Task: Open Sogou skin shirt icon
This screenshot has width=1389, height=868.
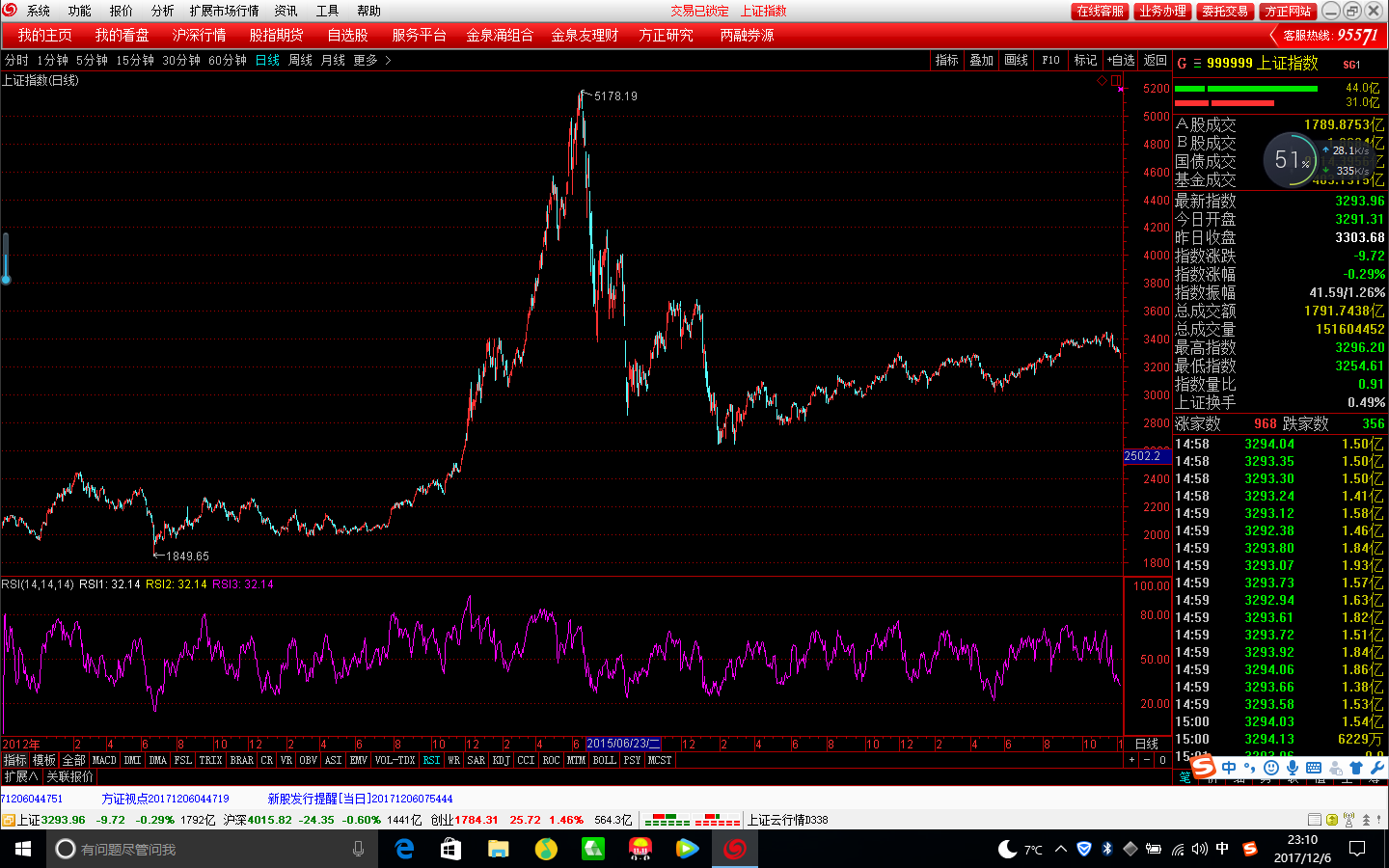Action: point(1356,768)
